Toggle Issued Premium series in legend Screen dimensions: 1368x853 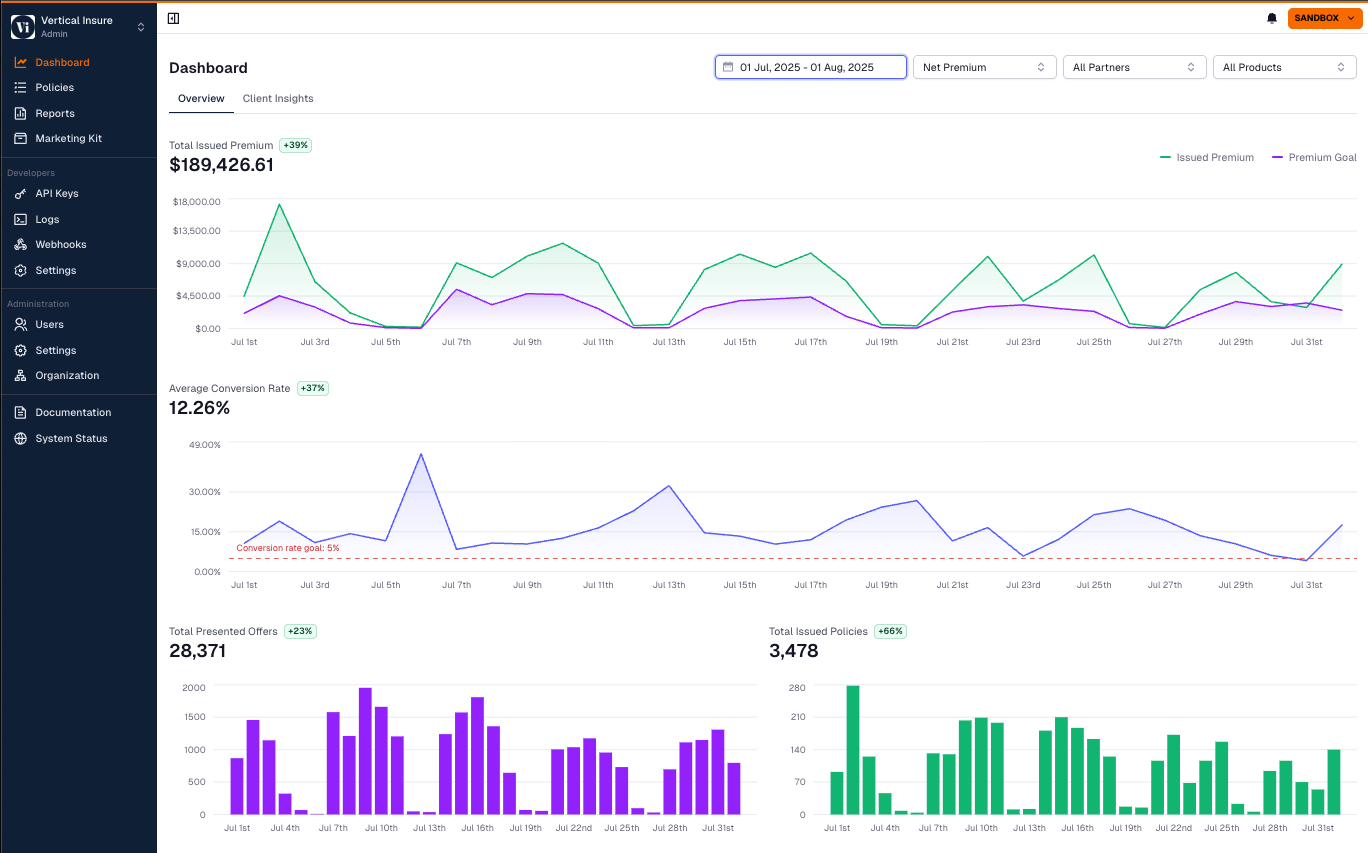coord(1207,158)
